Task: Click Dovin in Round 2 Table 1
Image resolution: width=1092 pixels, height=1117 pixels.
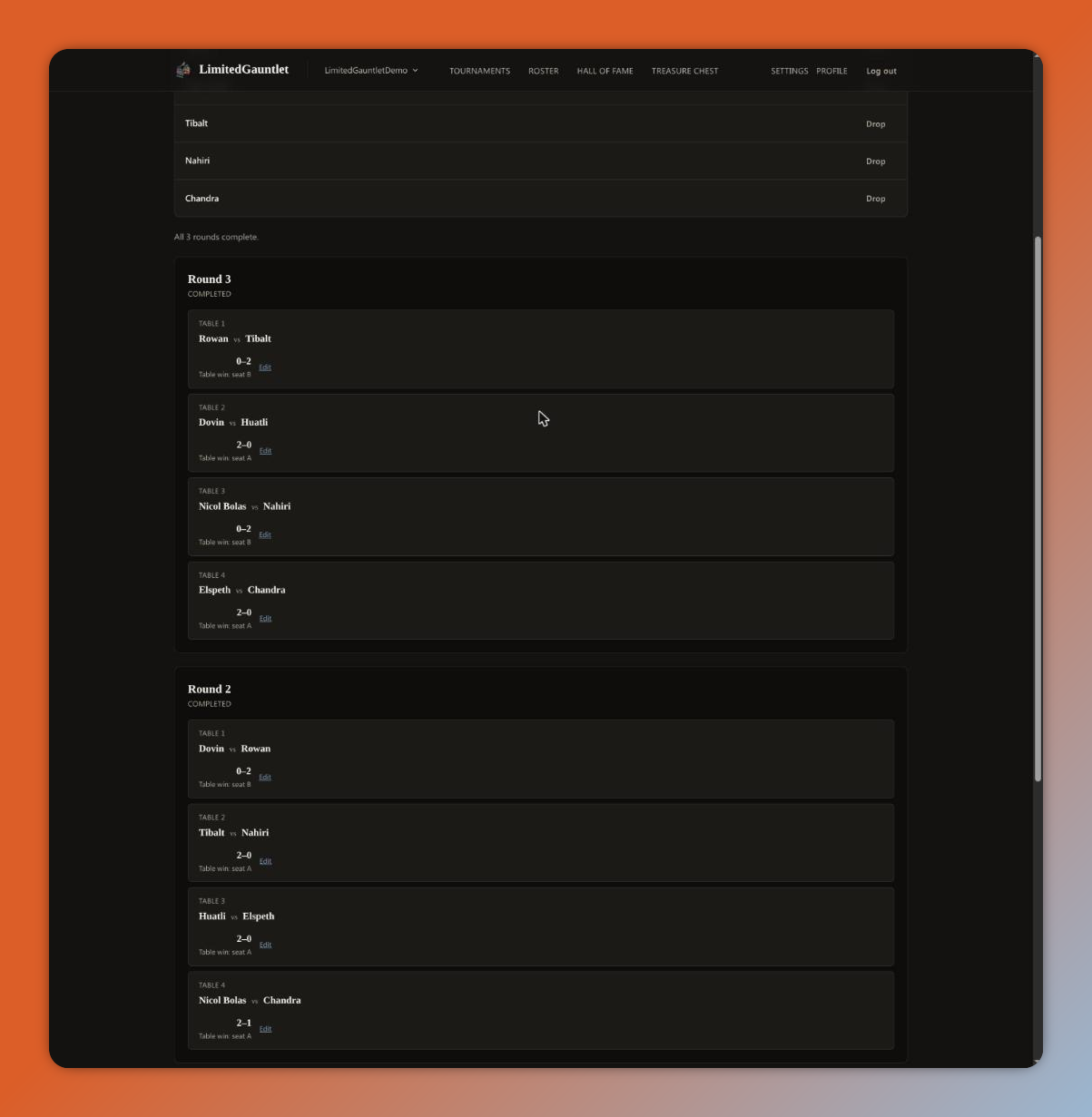Action: pos(211,749)
